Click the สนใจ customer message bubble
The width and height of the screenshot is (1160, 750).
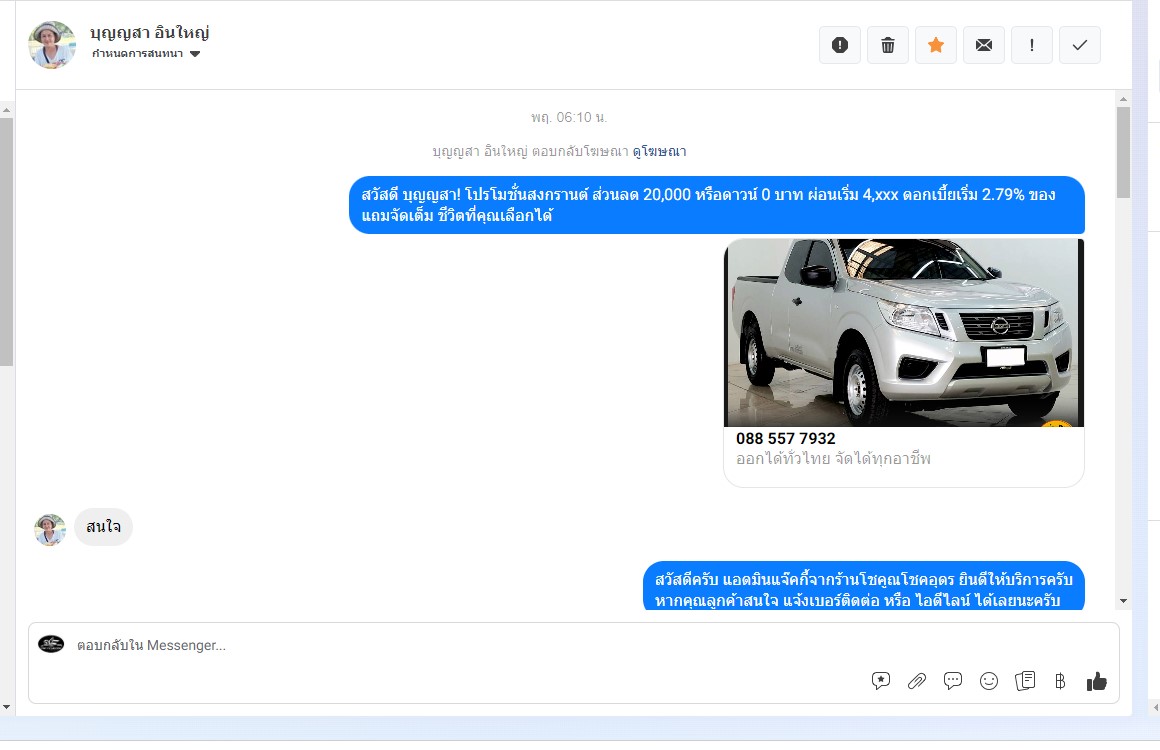click(x=104, y=527)
